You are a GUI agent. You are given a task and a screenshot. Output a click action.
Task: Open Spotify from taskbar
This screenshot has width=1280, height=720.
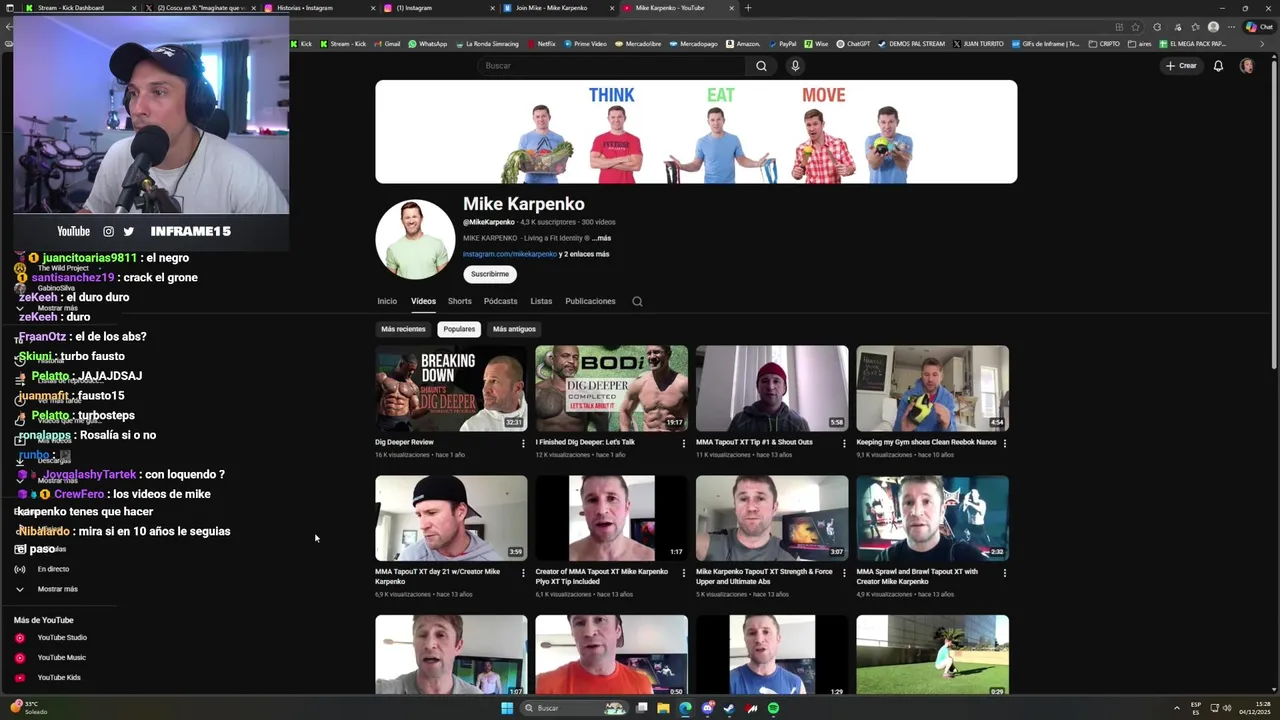click(773, 708)
